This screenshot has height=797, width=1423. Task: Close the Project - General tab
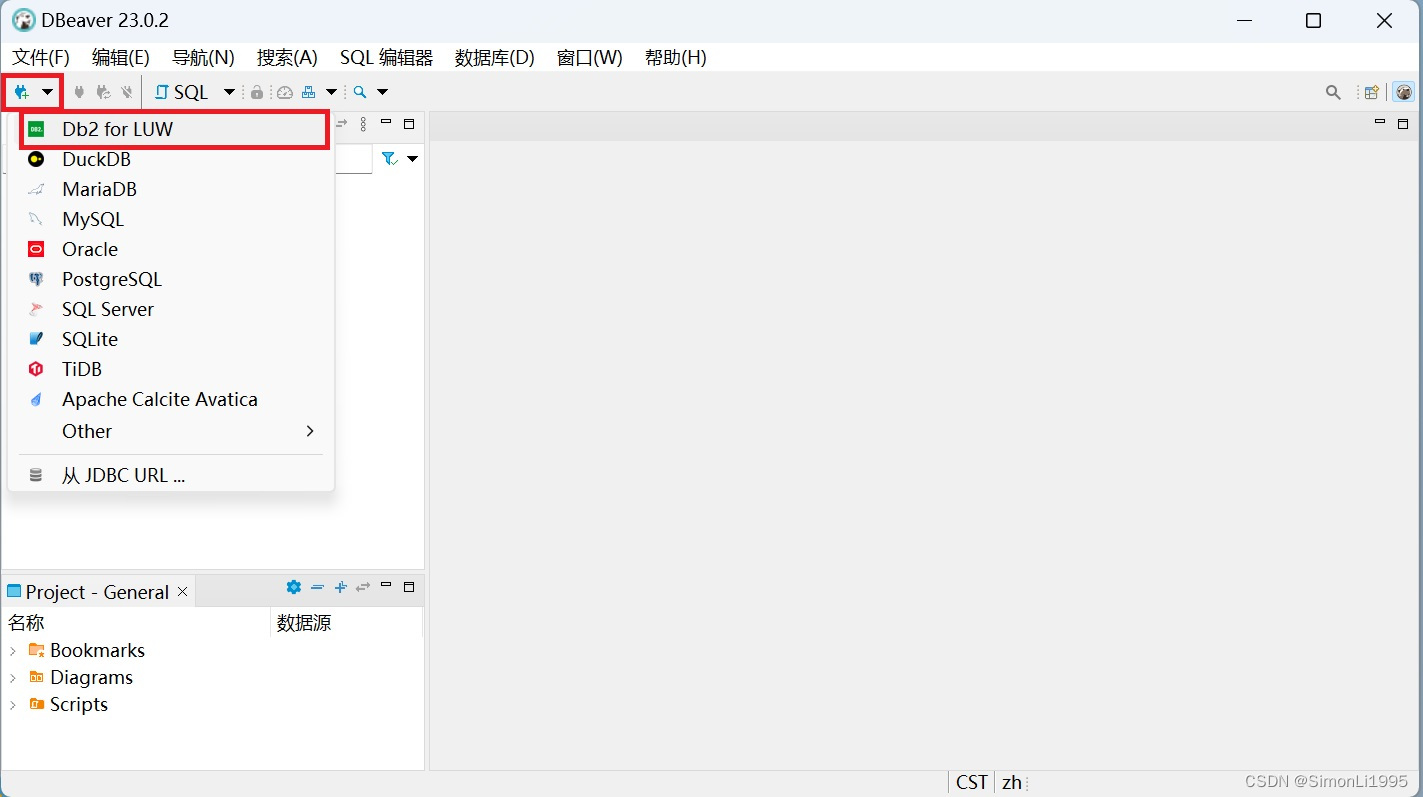[x=183, y=592]
